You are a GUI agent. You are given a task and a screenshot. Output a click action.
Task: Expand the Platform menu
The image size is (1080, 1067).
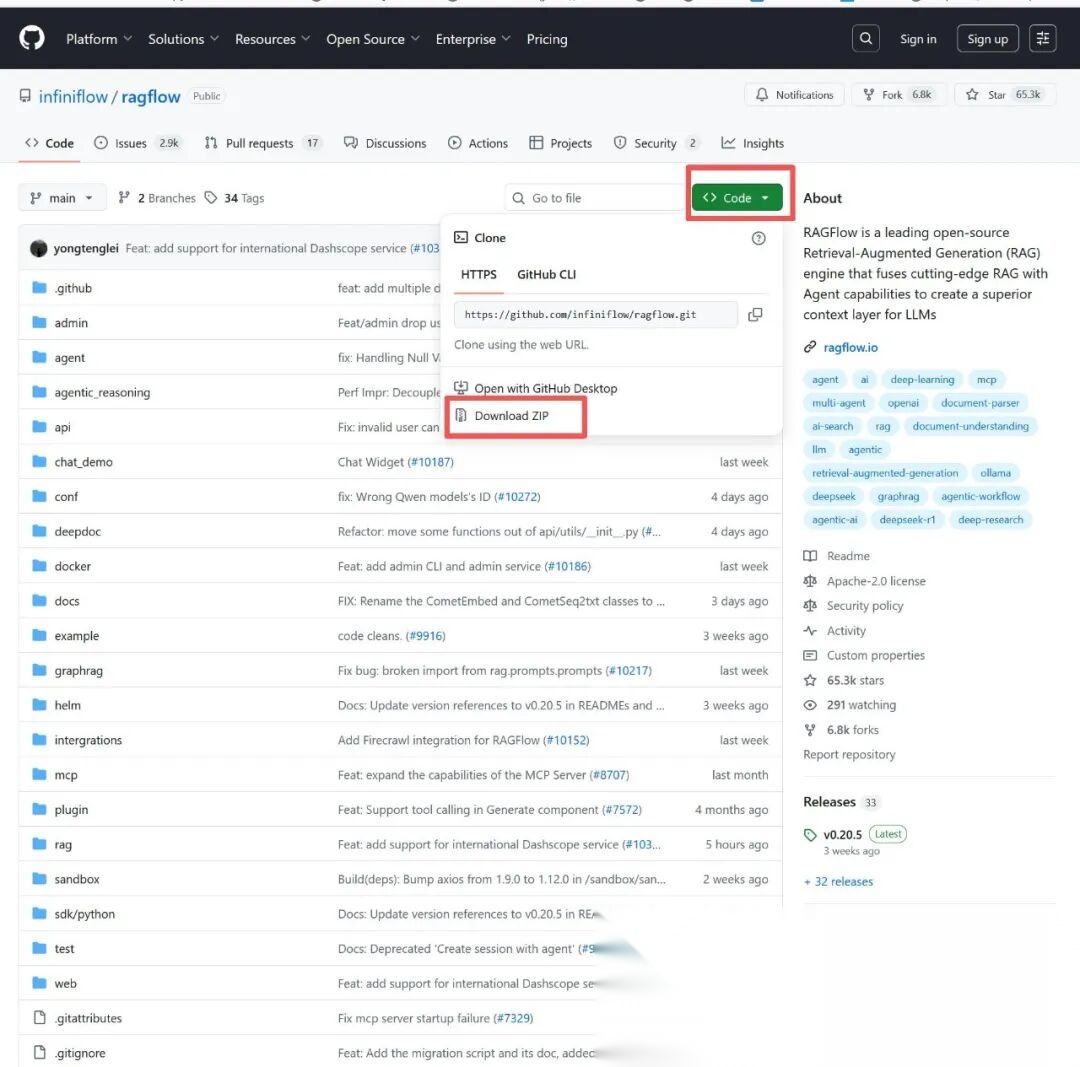(98, 39)
